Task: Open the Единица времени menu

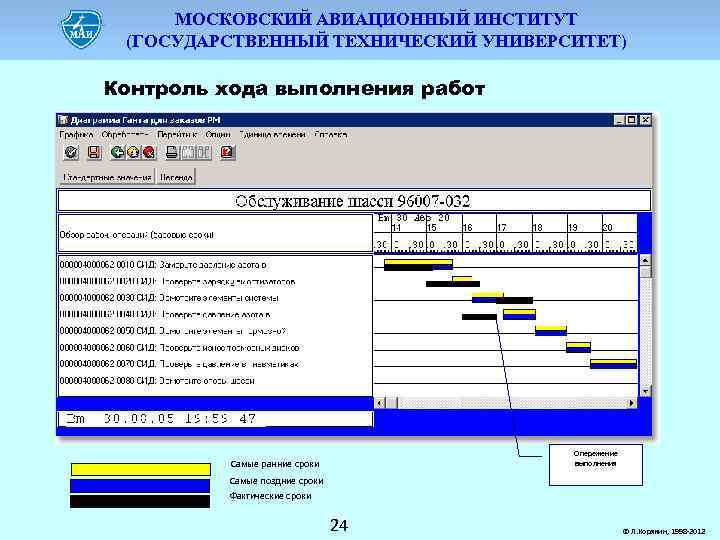Action: pyautogui.click(x=272, y=135)
